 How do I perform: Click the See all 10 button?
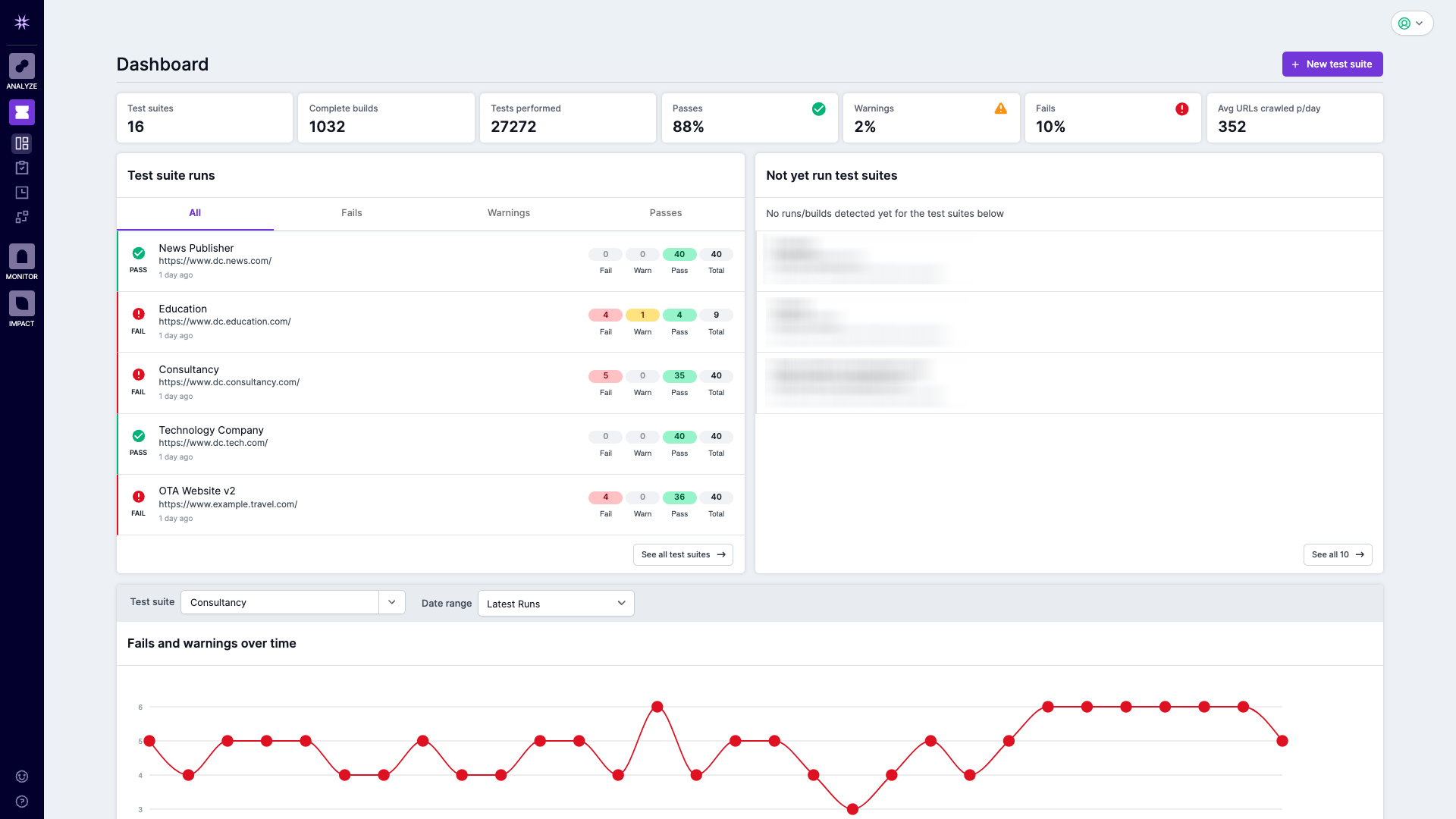tap(1337, 554)
